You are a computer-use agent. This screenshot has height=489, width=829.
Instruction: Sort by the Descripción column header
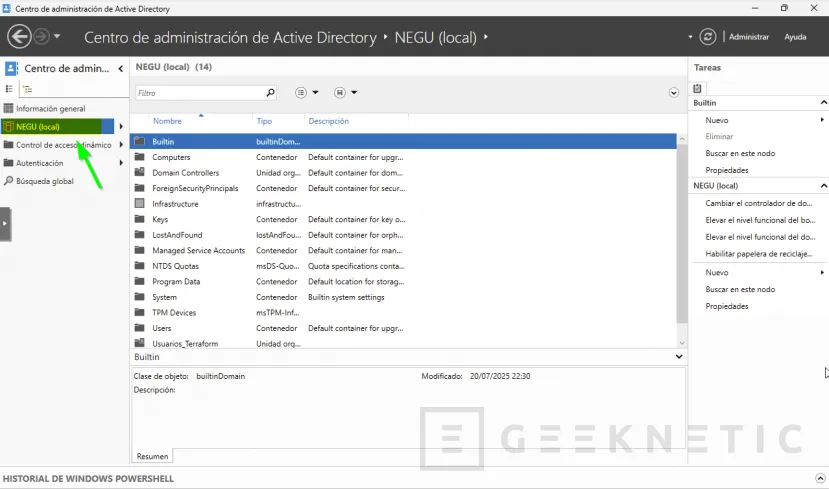328,121
